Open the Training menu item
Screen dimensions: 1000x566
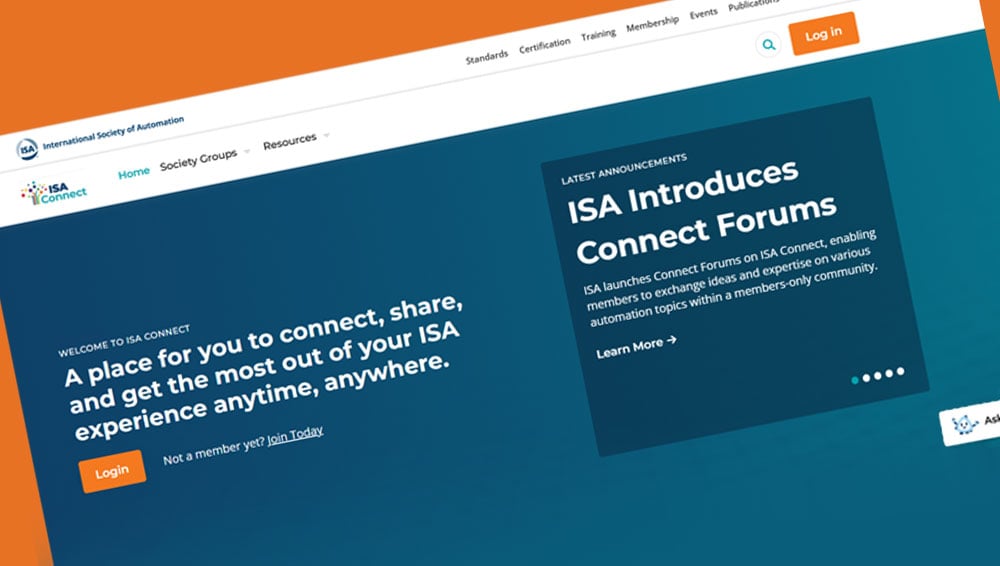pyautogui.click(x=598, y=34)
